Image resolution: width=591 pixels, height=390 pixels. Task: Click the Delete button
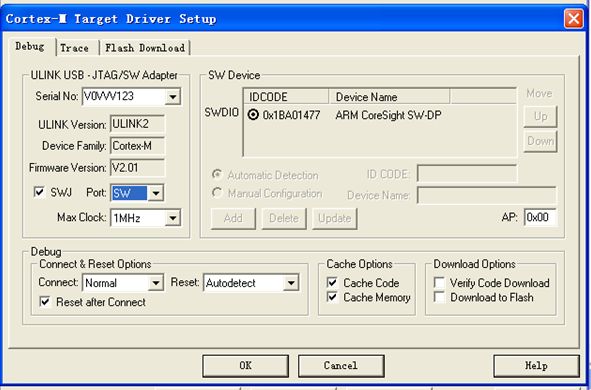[x=284, y=218]
